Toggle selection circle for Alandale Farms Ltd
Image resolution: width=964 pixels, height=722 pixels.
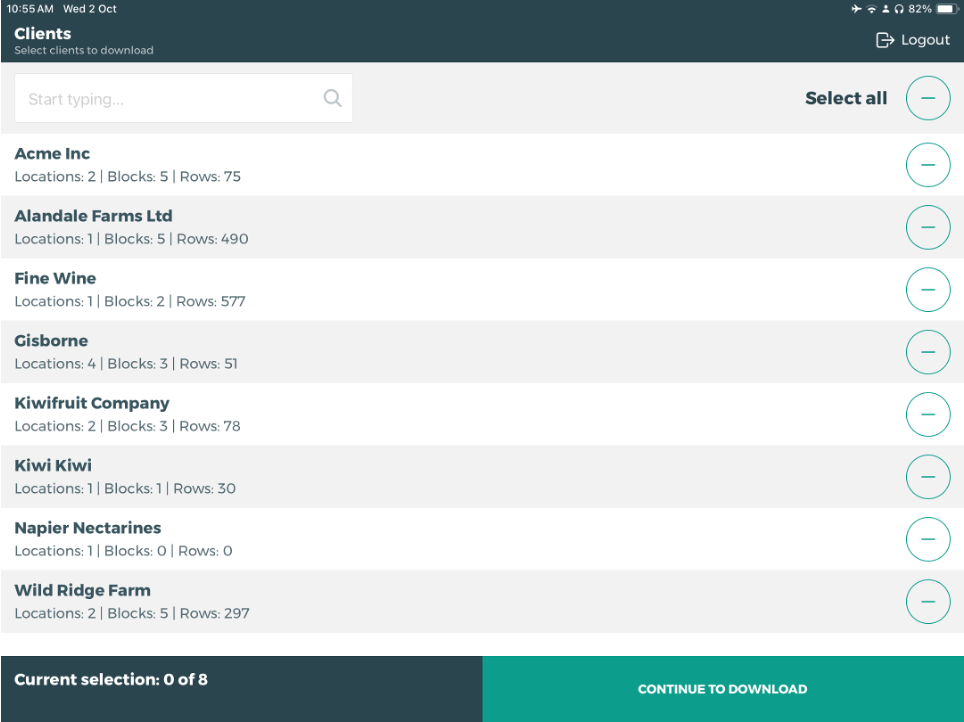pos(927,227)
